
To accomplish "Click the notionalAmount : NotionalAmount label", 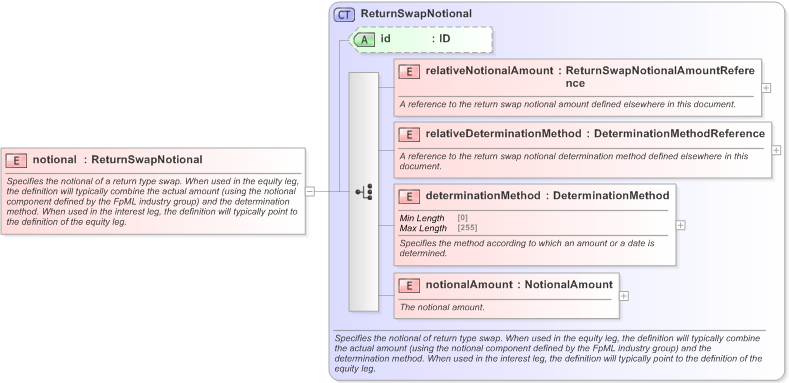I will tap(519, 284).
